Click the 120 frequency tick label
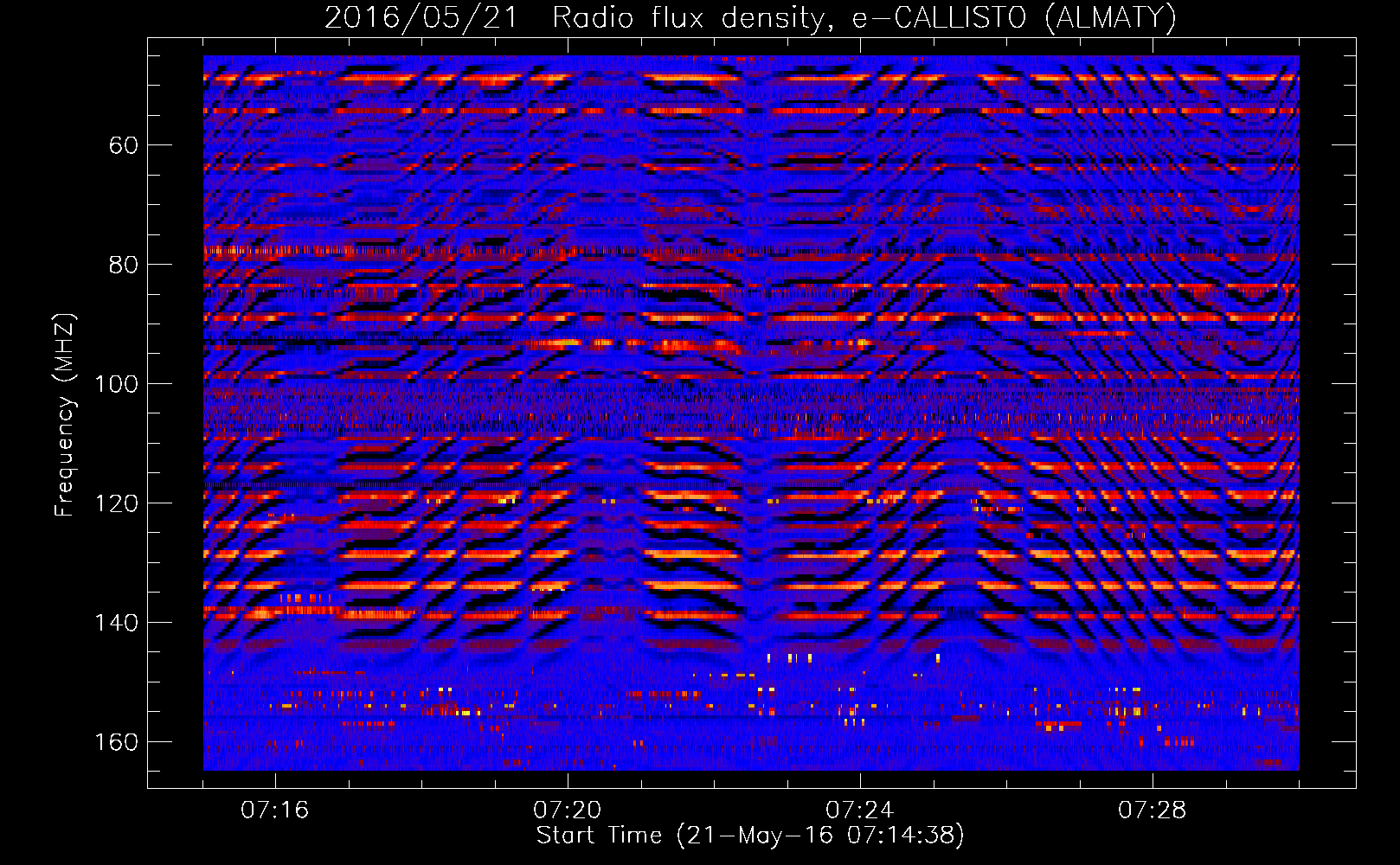1400x865 pixels. pos(116,503)
